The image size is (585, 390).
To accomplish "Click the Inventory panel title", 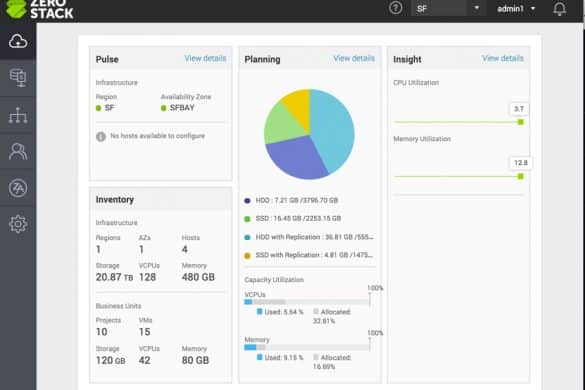I will coord(115,200).
